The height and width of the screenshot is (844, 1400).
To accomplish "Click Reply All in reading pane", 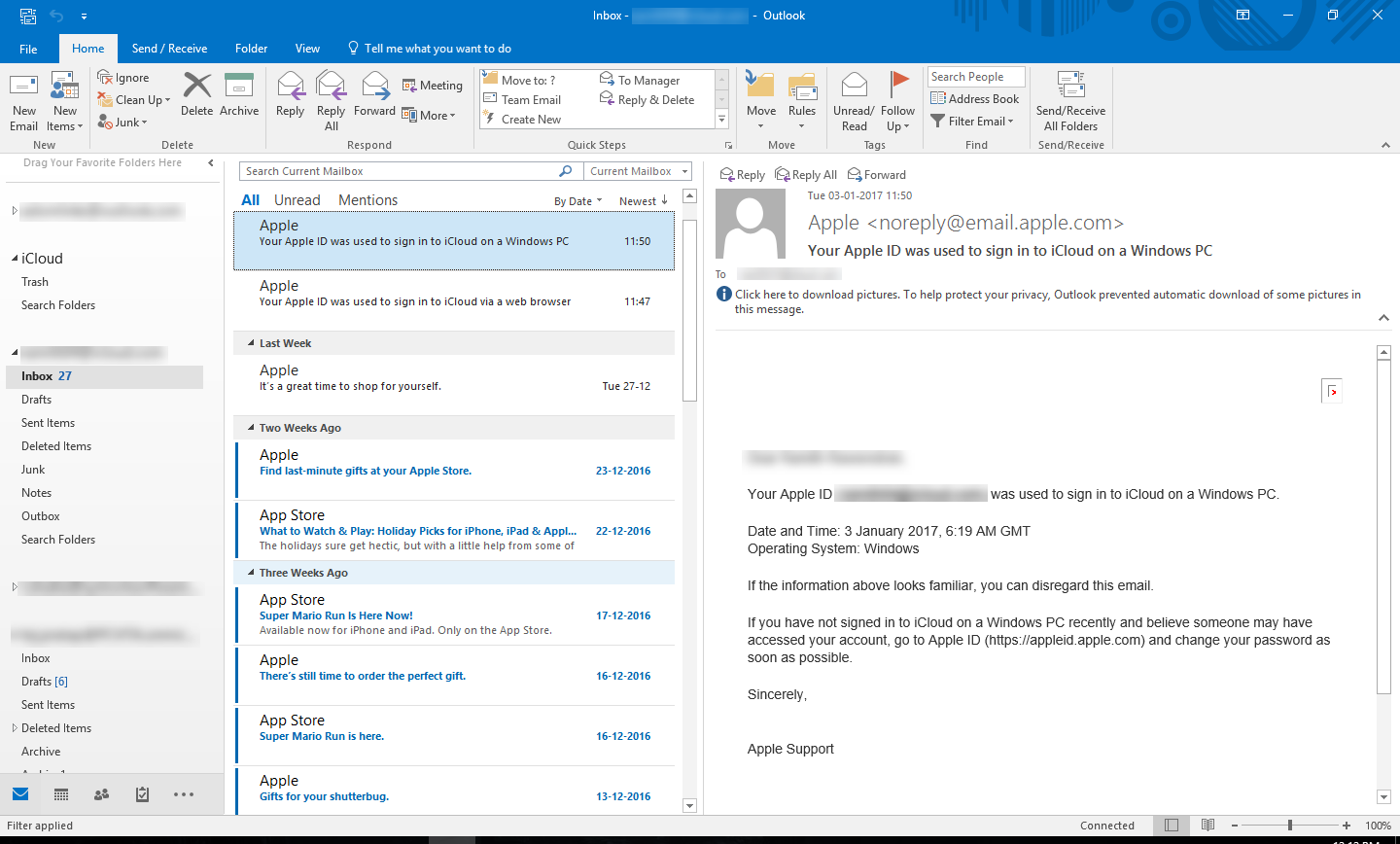I will pyautogui.click(x=806, y=175).
